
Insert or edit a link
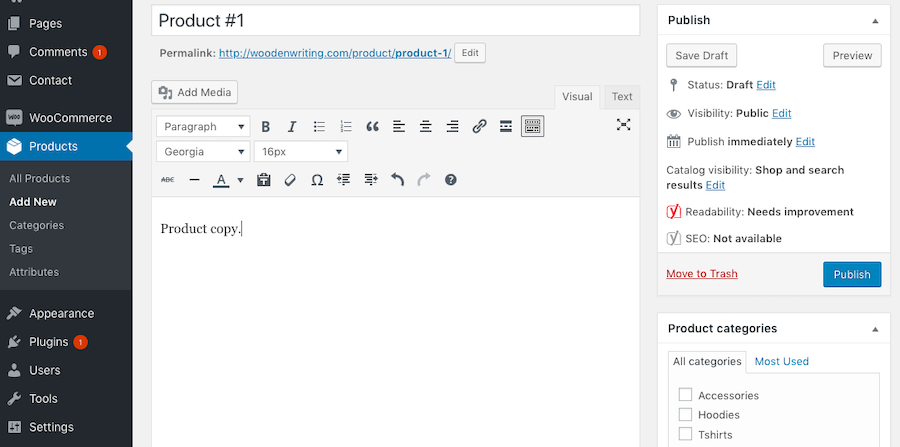[x=479, y=126]
